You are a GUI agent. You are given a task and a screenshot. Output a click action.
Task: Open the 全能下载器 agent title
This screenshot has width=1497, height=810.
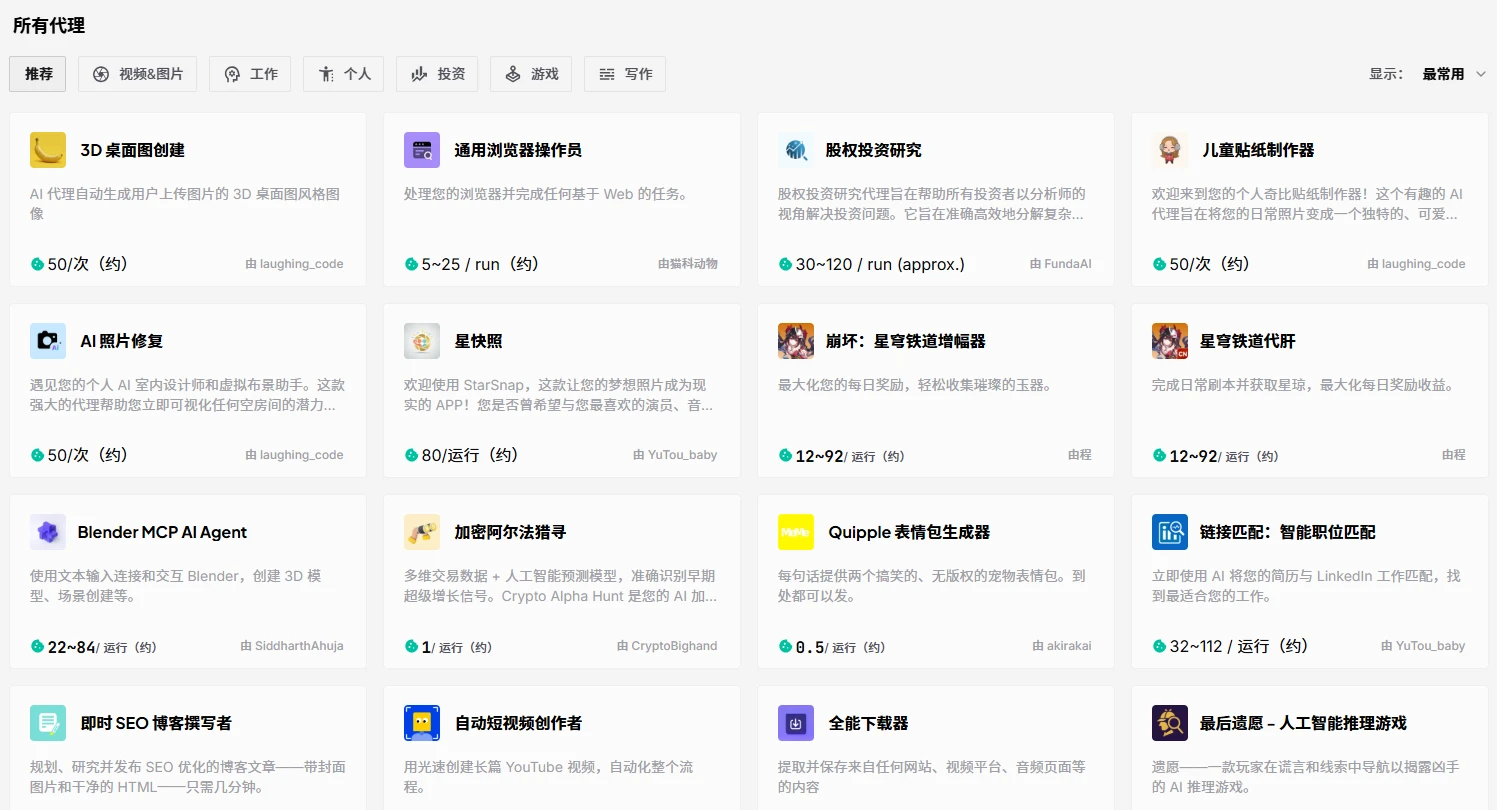pyautogui.click(x=868, y=723)
